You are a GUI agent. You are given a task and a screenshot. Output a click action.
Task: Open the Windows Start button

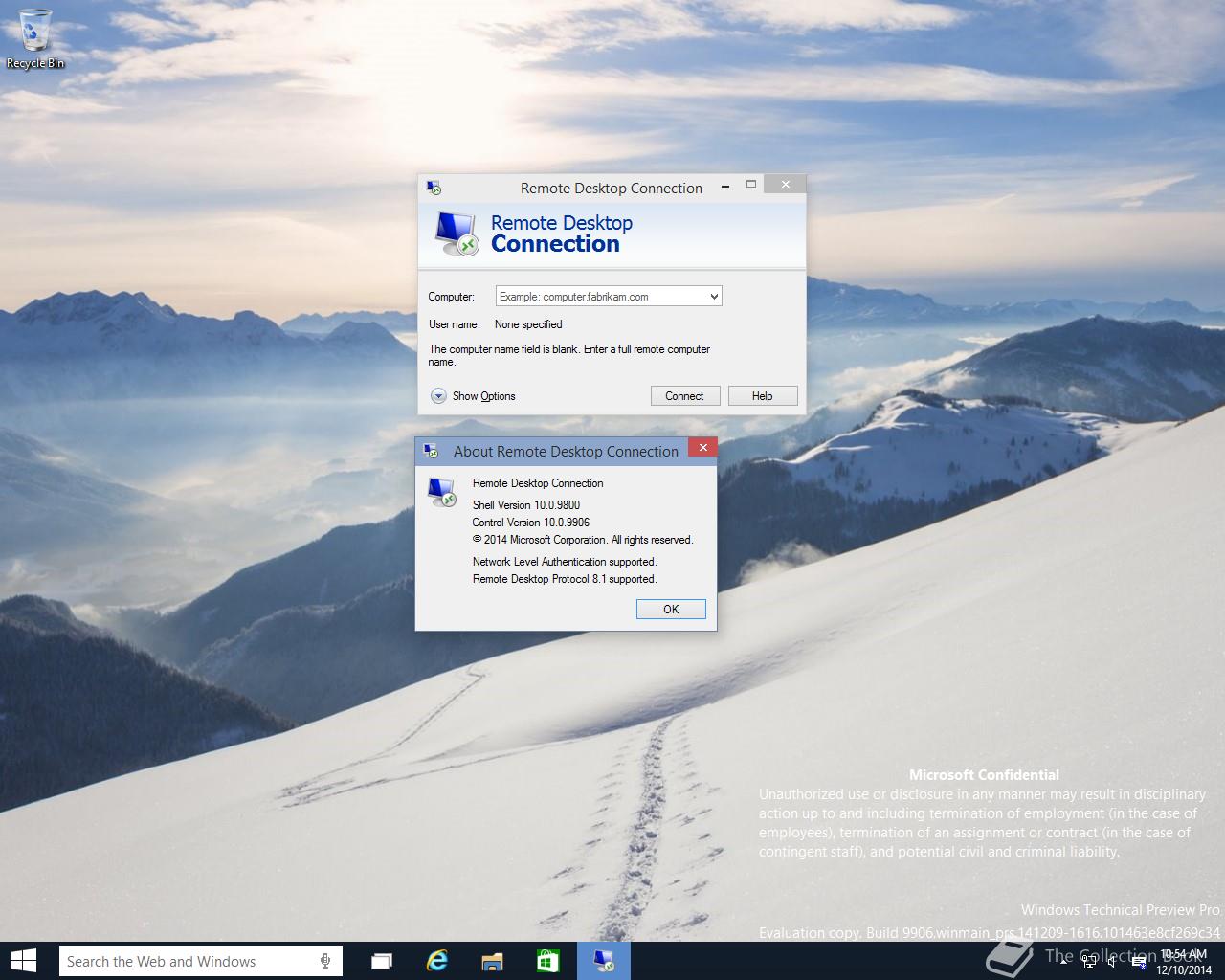23,961
